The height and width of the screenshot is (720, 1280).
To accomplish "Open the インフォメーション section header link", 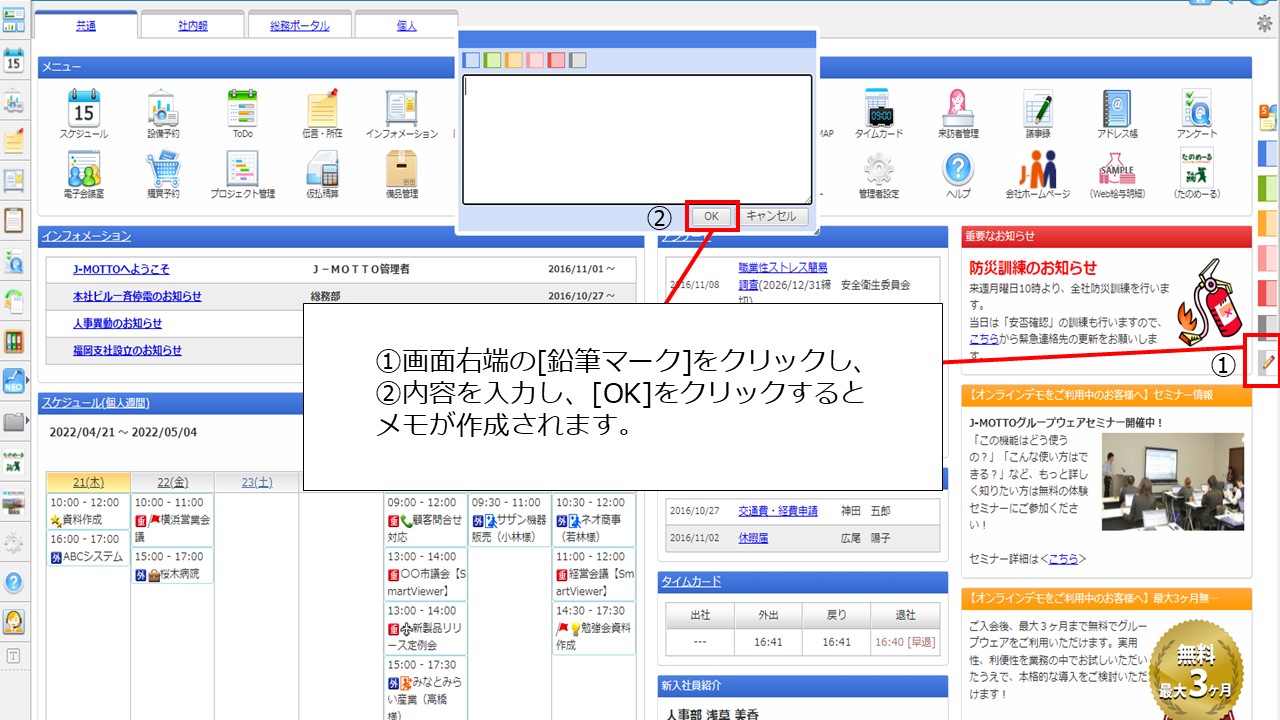I will click(x=86, y=236).
